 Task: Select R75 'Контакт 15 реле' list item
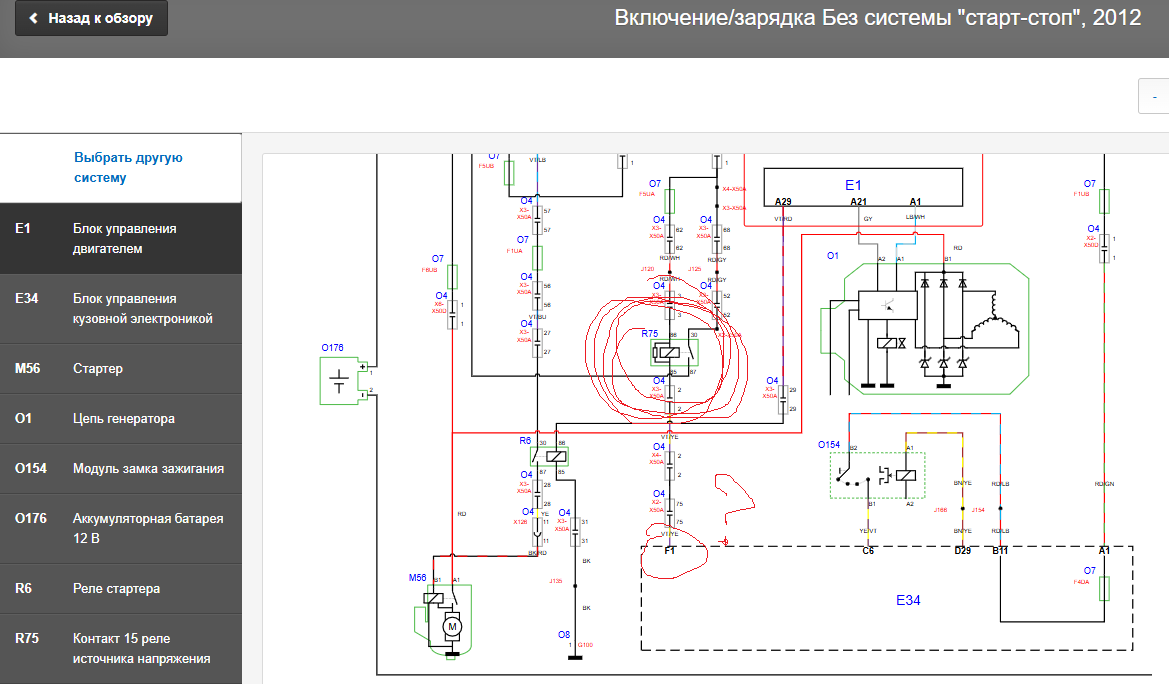(x=121, y=648)
